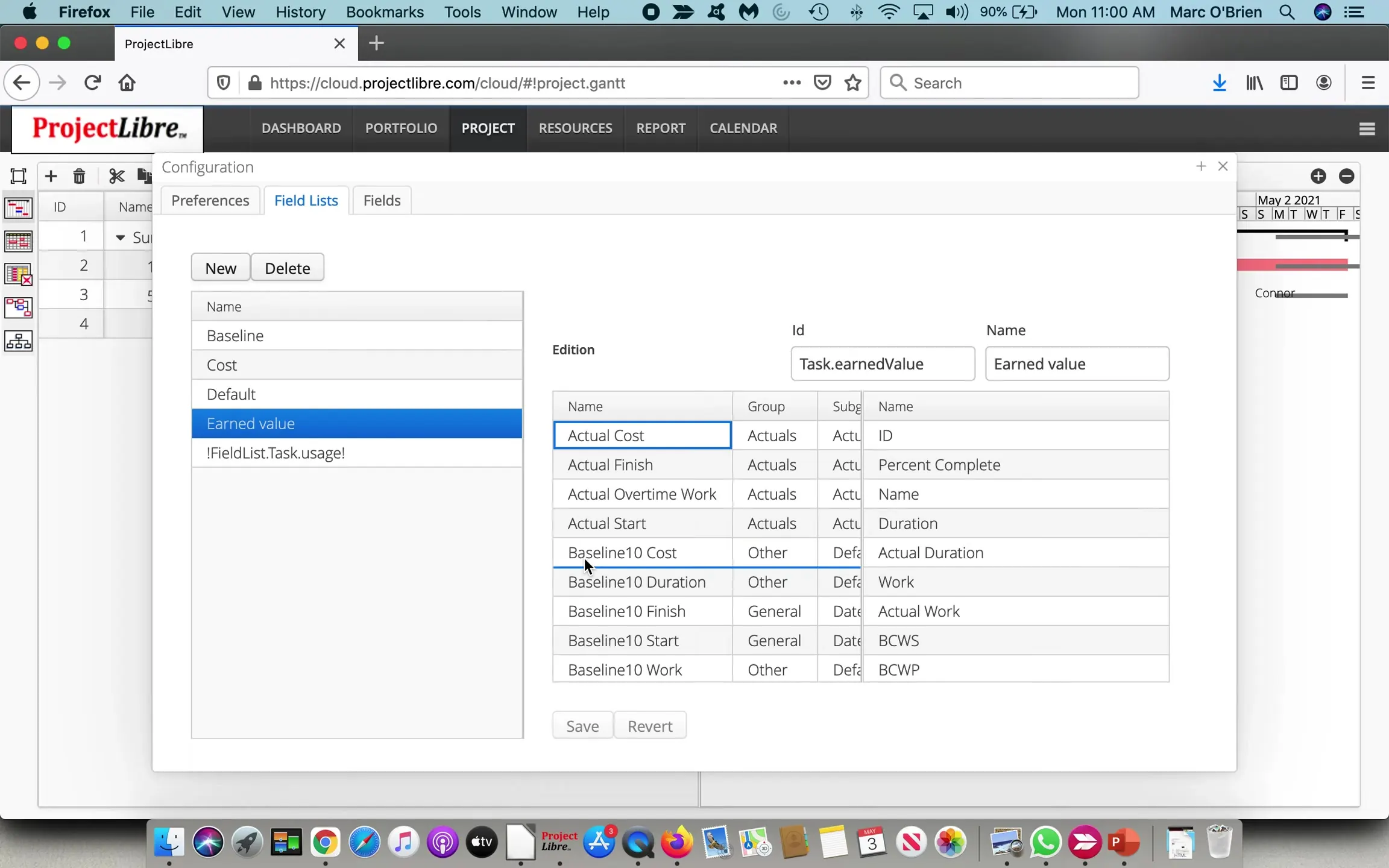Open the WBS chart sidebar icon
The width and height of the screenshot is (1389, 868).
pyautogui.click(x=18, y=341)
